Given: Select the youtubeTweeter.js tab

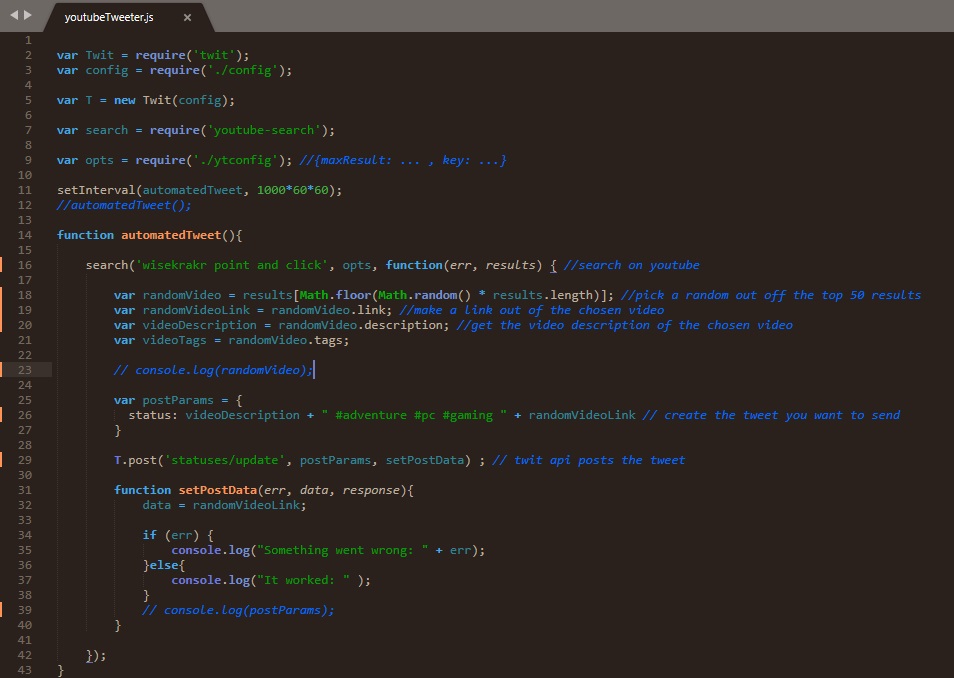Looking at the screenshot, I should tap(109, 17).
